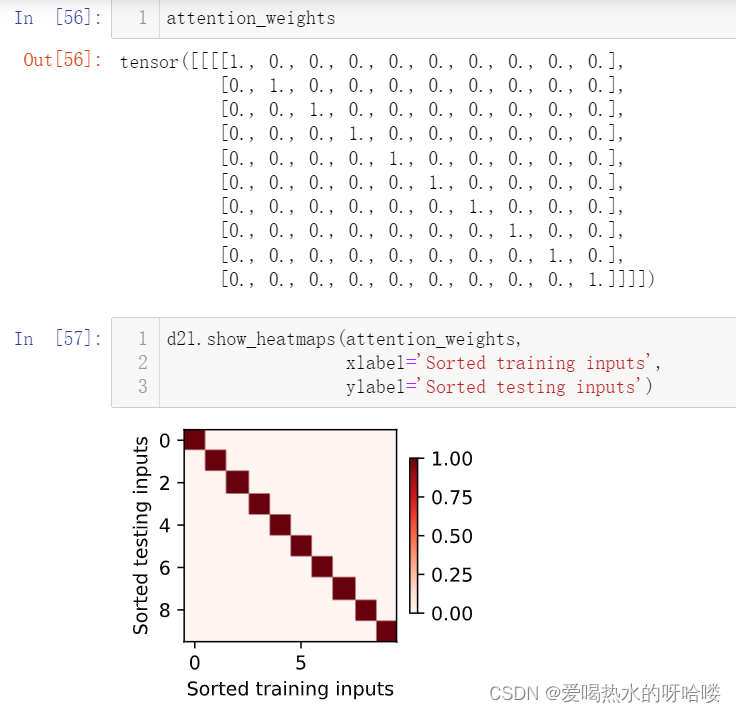The image size is (736, 713).
Task: Click the 0.25 colorbar tick label
Action: (x=452, y=575)
